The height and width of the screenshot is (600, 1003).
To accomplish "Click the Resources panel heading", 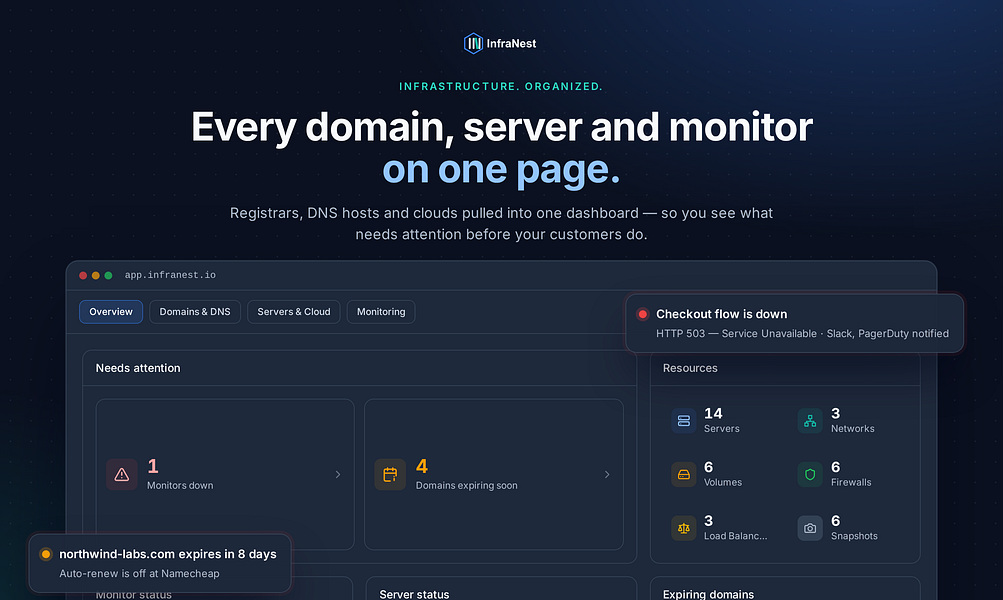I will coord(690,368).
